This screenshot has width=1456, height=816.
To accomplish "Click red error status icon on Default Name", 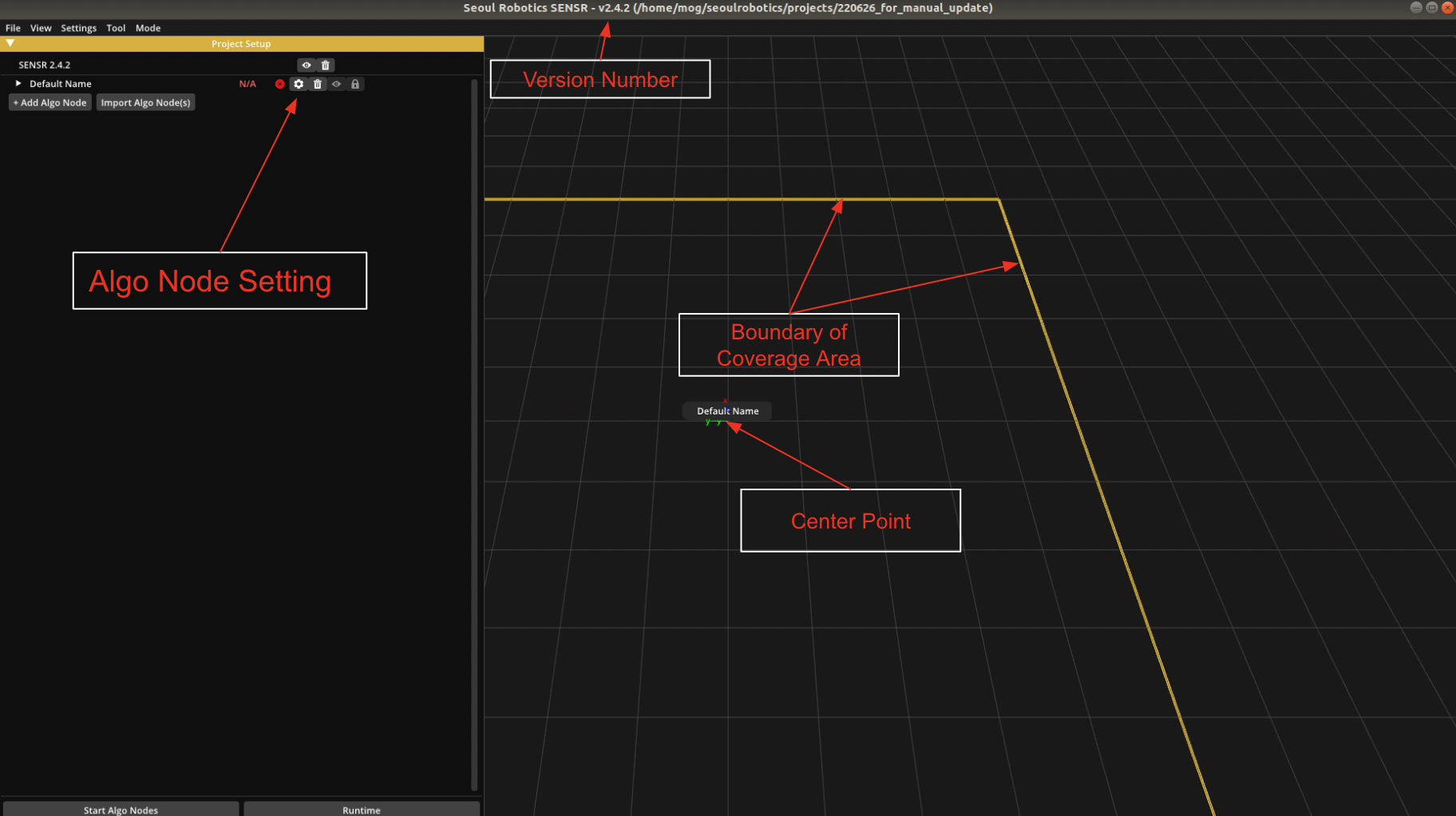I will coord(279,84).
